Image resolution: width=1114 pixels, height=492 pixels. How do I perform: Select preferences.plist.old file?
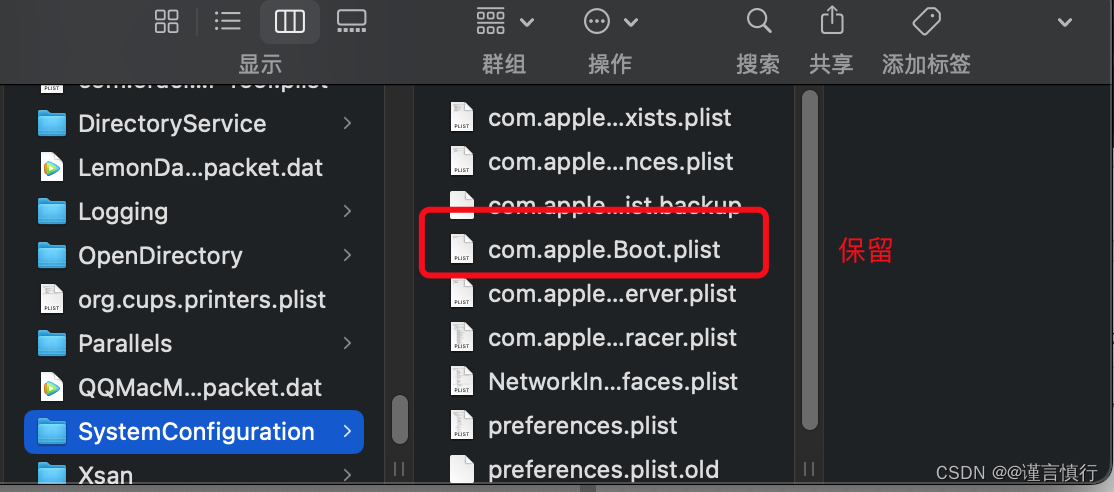coord(603,469)
